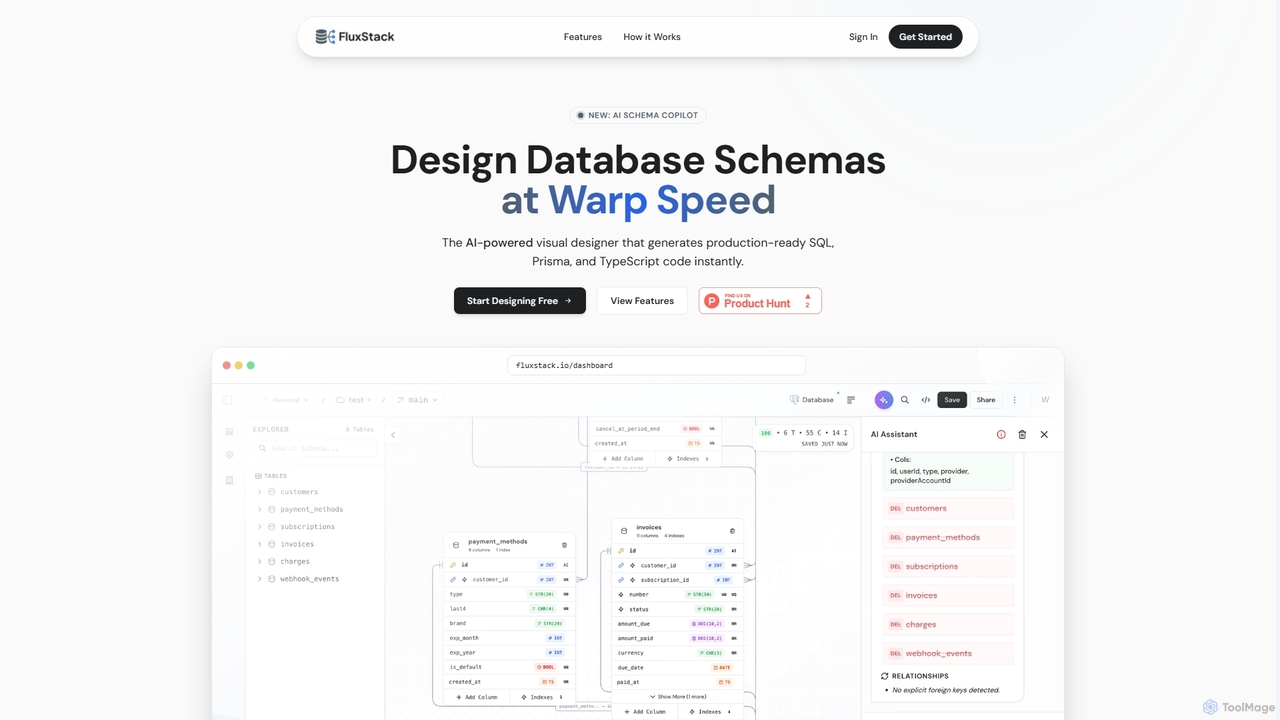
Task: Click the bookmark icon in the sidebar
Action: tap(229, 480)
